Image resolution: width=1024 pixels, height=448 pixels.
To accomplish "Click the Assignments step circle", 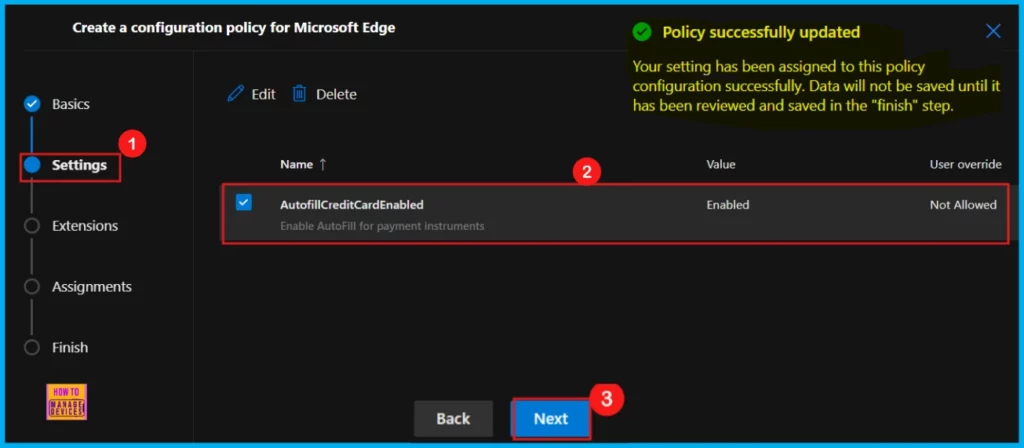I will coord(32,287).
